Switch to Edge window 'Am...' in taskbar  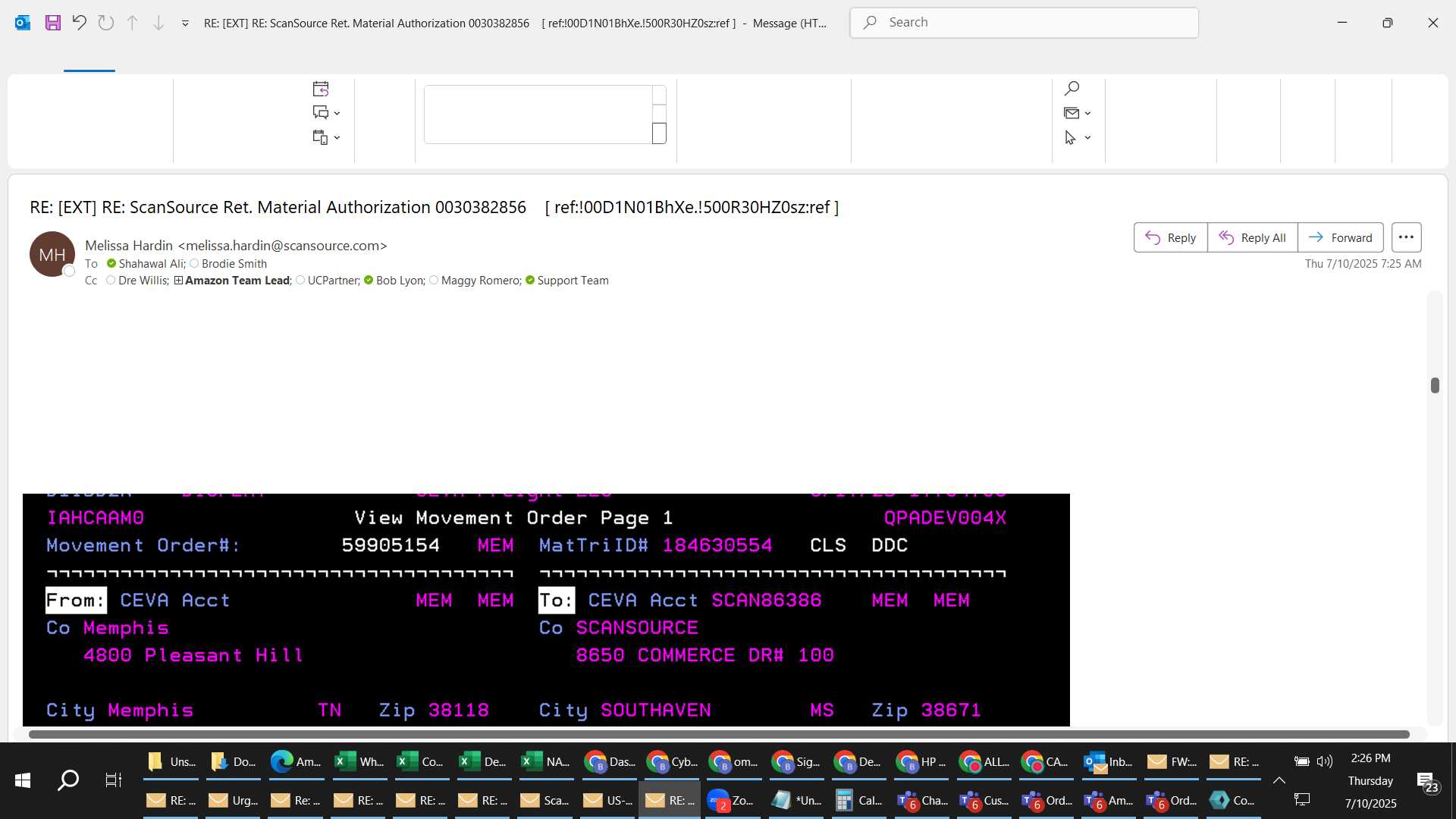click(296, 761)
